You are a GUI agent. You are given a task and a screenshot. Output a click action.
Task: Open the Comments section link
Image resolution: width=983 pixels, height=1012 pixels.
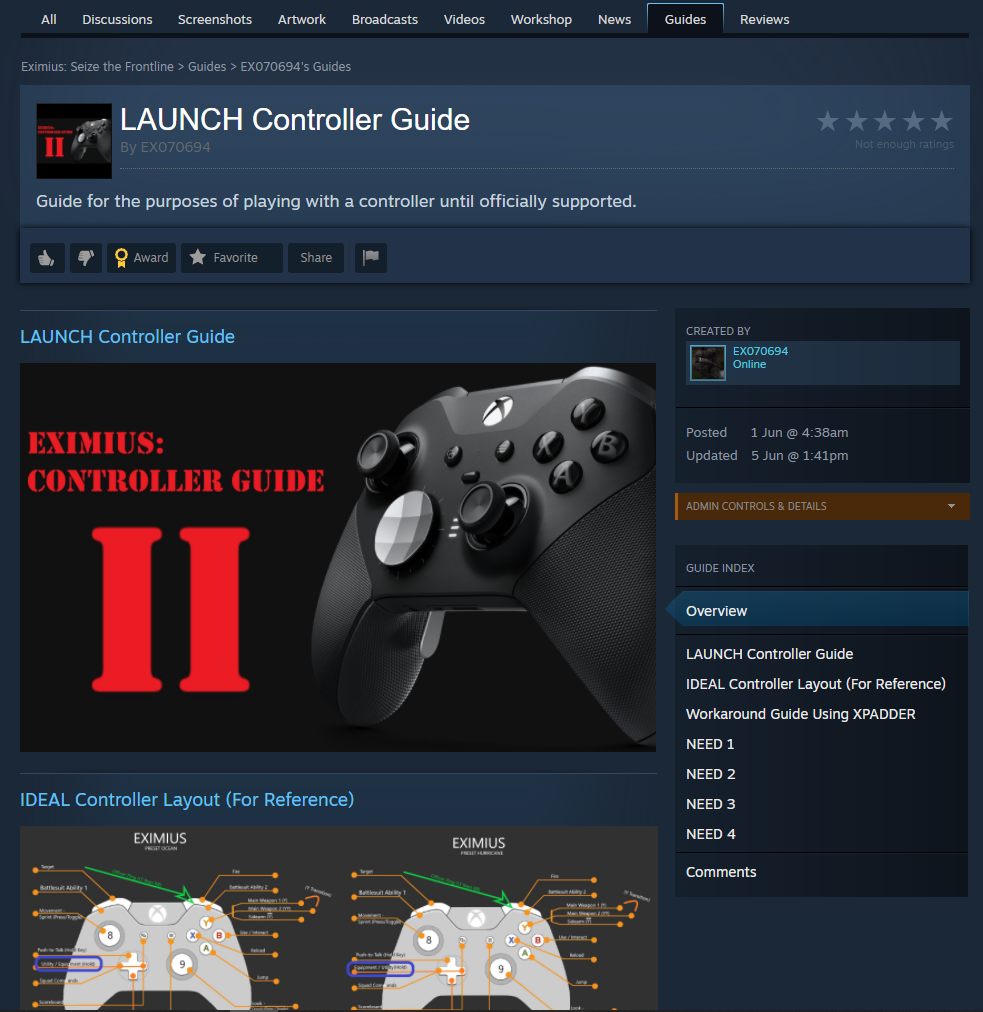[x=721, y=872]
